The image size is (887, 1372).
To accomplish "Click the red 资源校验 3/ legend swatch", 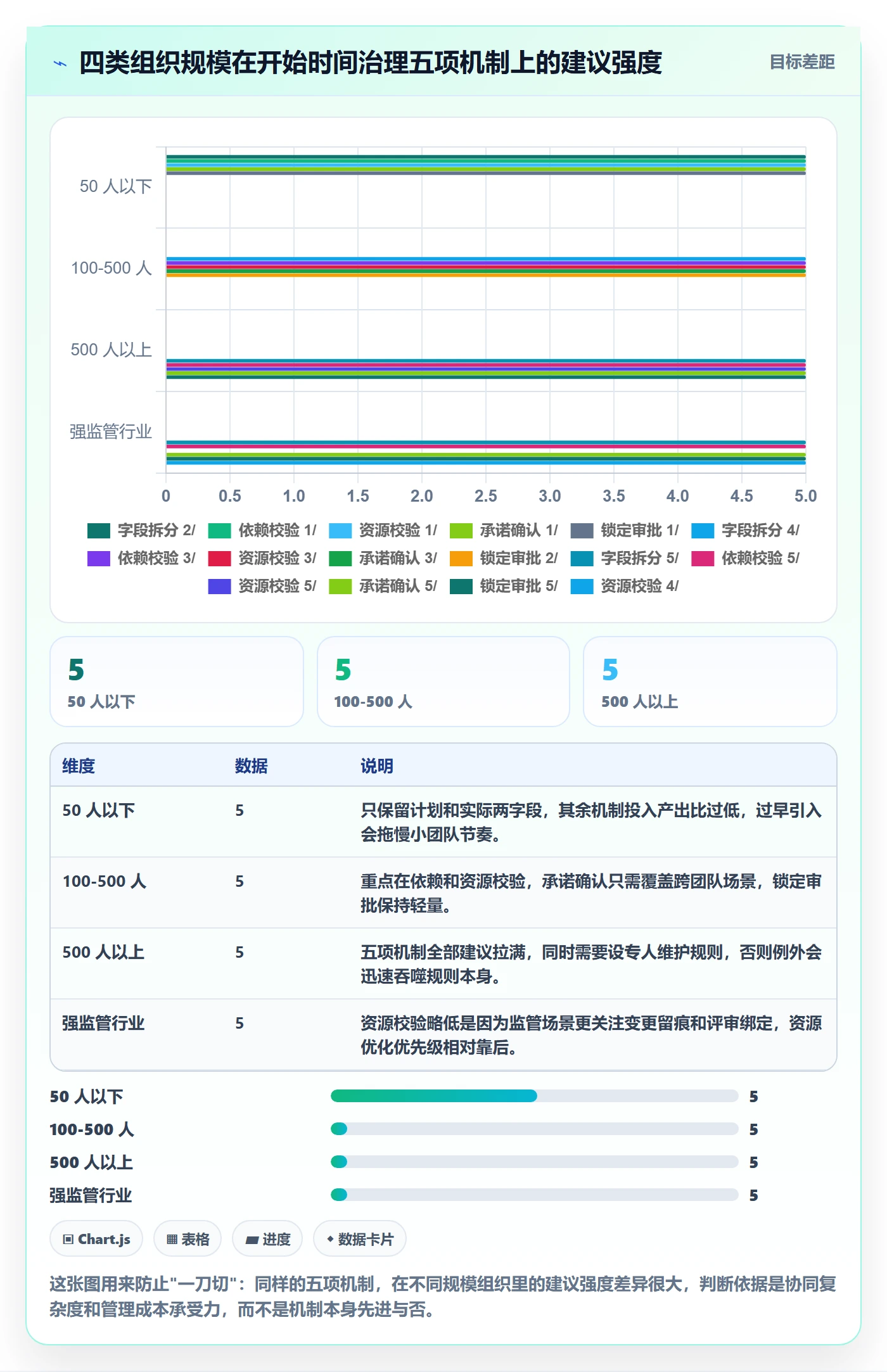I will tap(220, 558).
